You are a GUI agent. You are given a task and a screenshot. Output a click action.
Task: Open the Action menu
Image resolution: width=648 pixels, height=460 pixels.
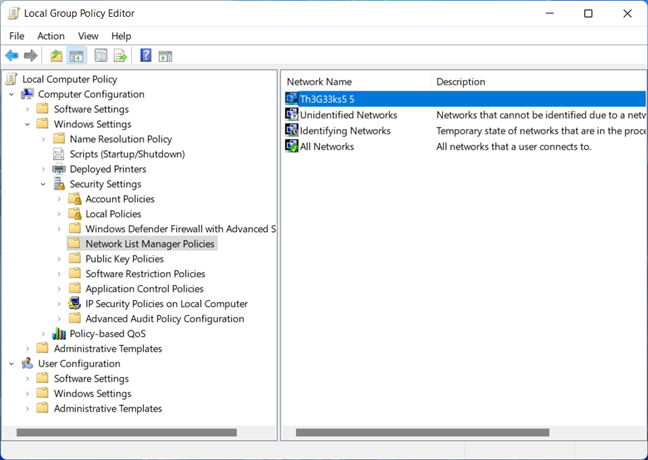pos(51,36)
